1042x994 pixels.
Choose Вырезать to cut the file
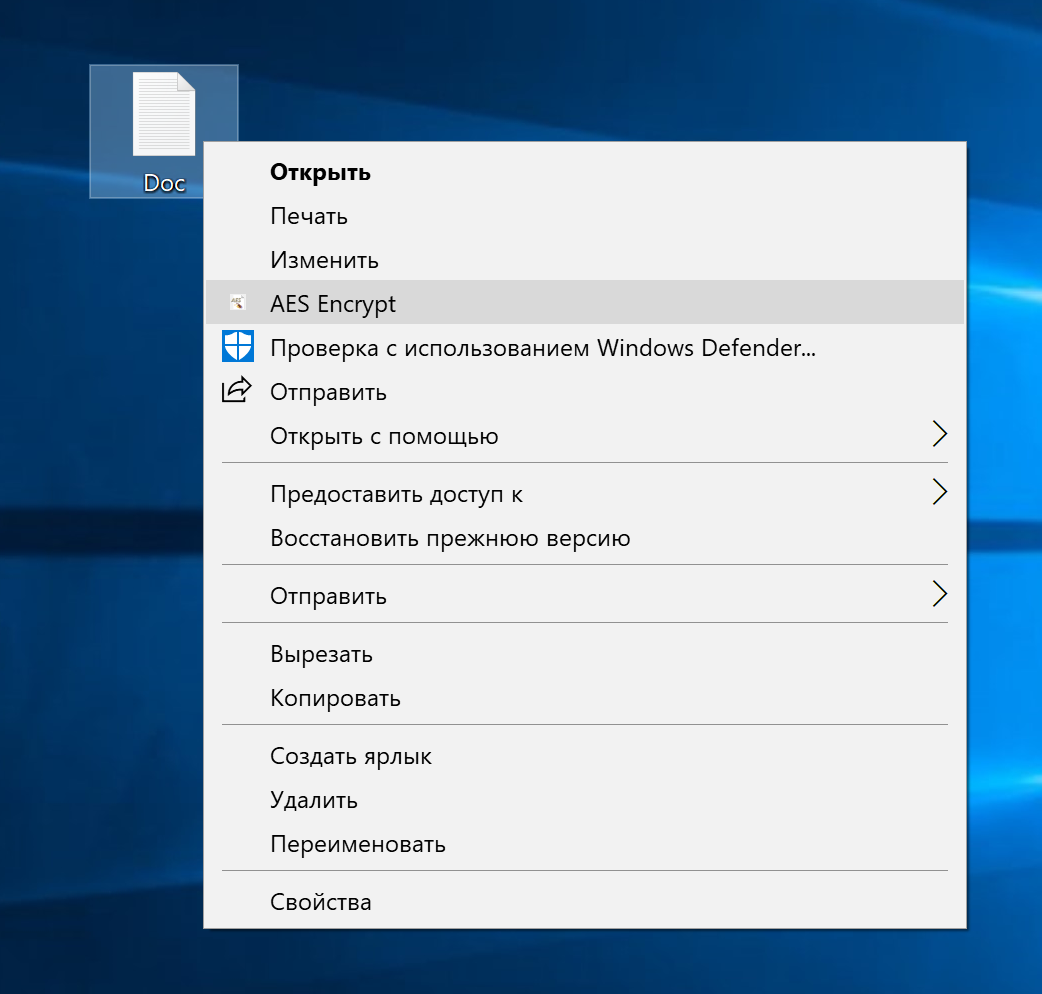[321, 654]
